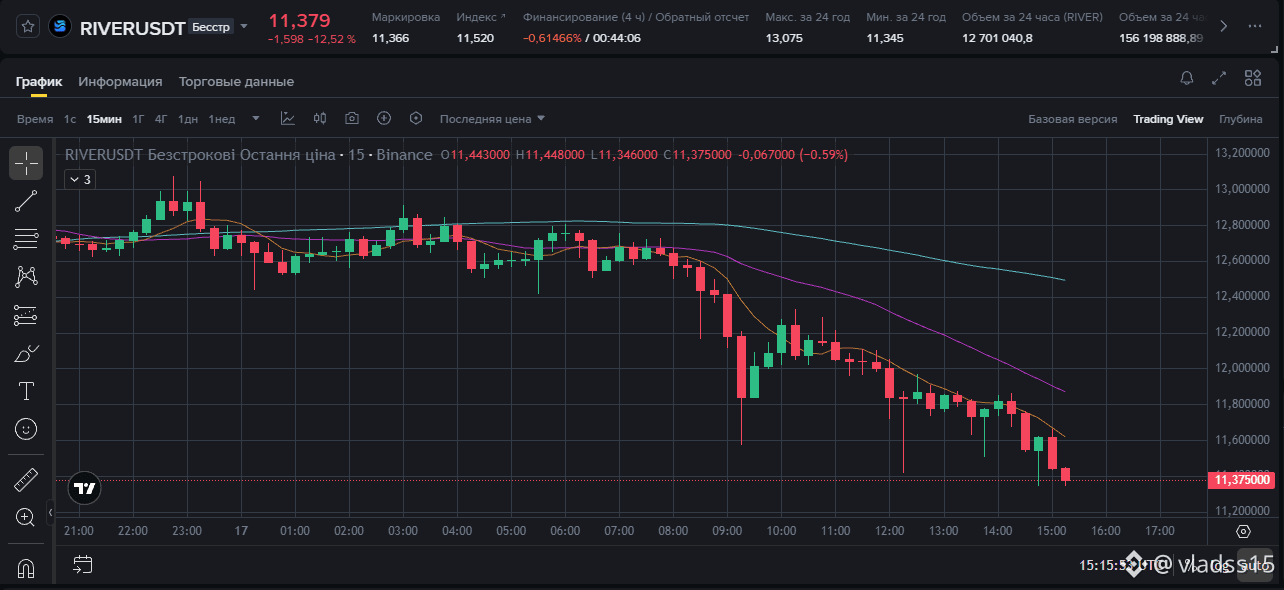This screenshot has height=590, width=1284.
Task: Set timeframe to 1нед
Action: 222,119
